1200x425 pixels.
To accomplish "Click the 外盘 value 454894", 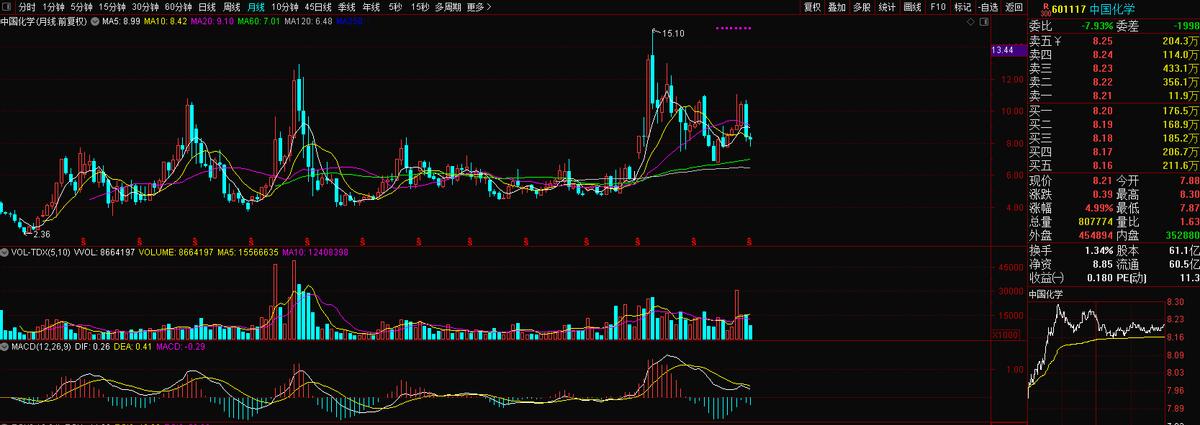I will (x=1095, y=235).
